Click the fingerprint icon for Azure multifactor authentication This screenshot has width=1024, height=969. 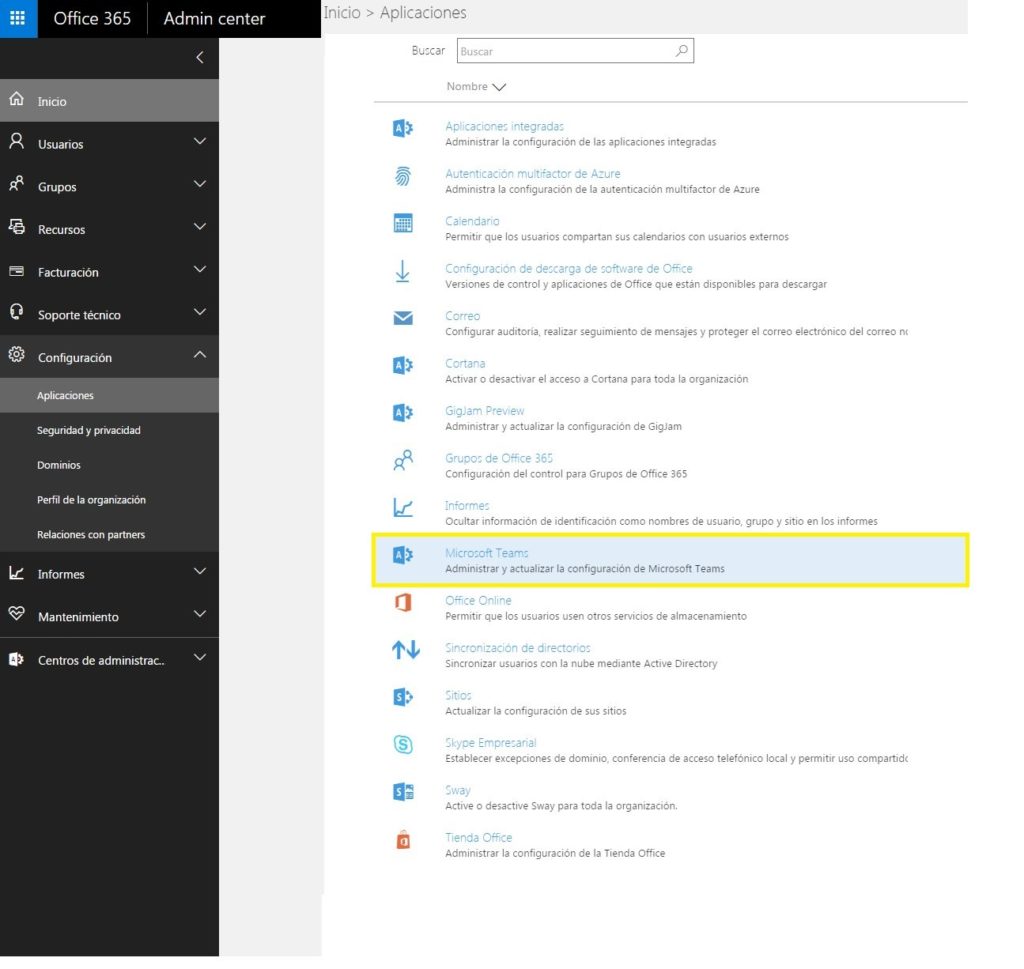[x=403, y=176]
